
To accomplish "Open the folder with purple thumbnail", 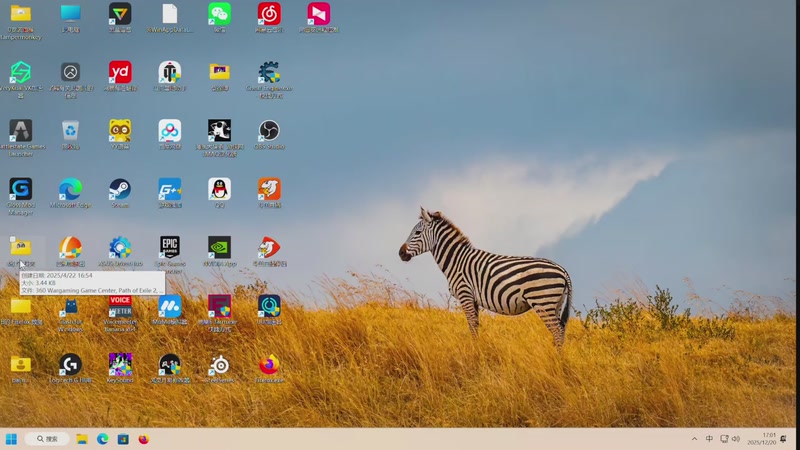I will [x=219, y=72].
